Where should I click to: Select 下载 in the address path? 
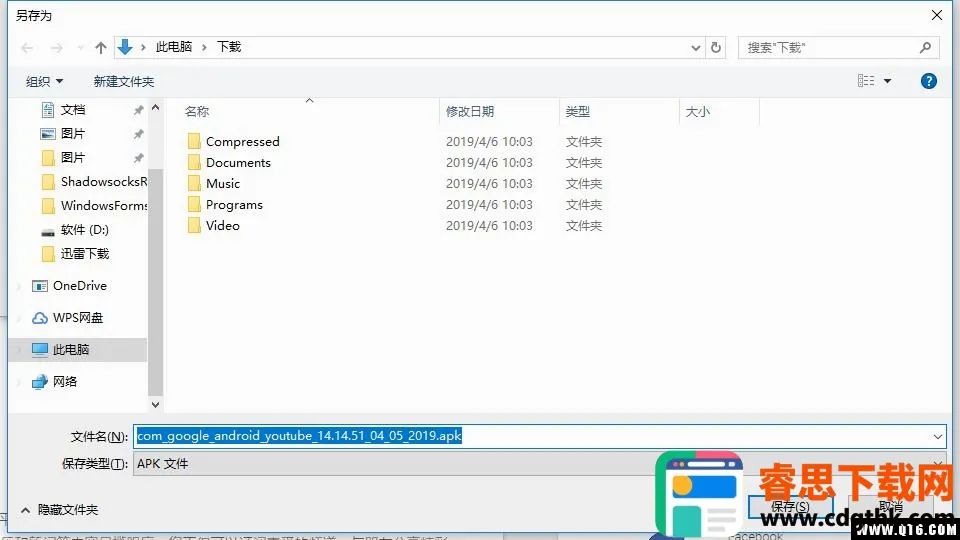229,47
